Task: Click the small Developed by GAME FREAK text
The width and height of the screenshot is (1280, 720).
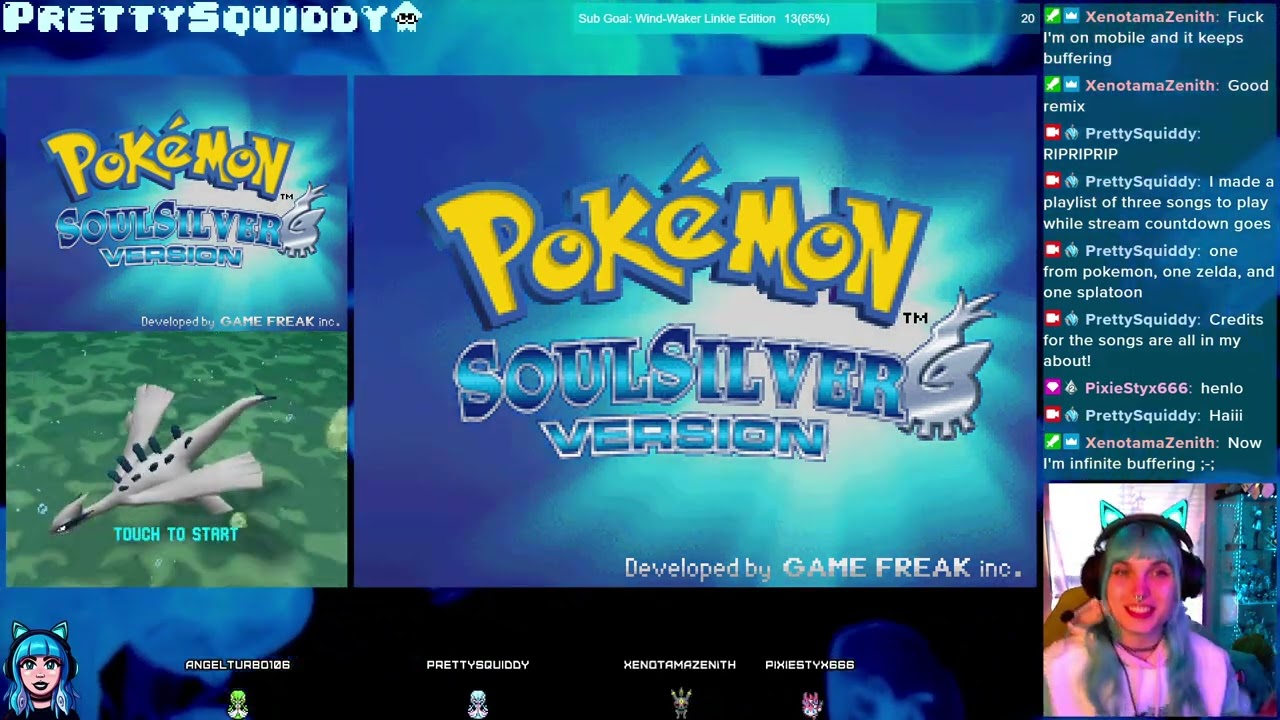Action: (x=240, y=321)
